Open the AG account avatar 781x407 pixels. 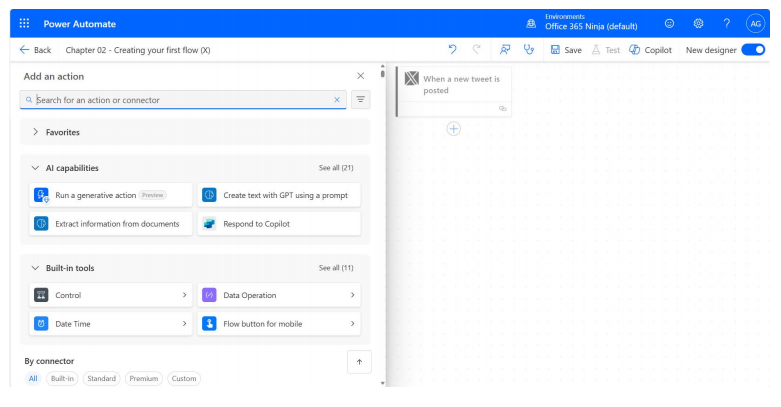(x=756, y=23)
